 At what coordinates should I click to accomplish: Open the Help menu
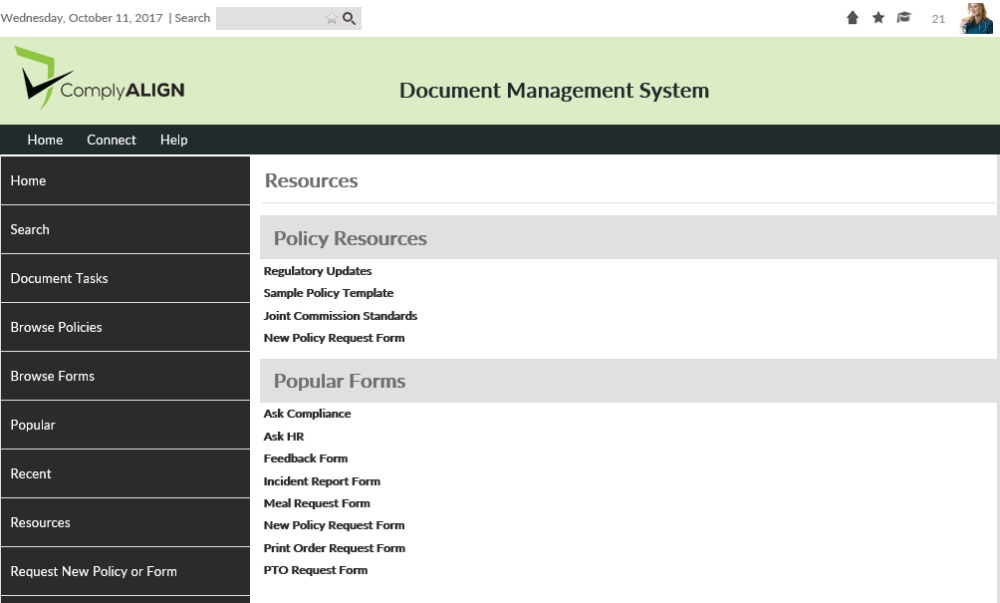[173, 140]
